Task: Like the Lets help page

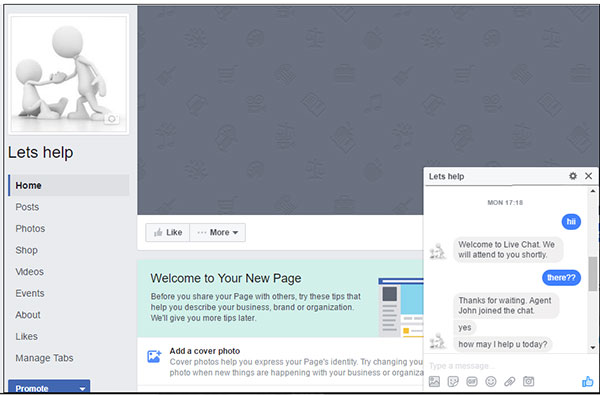Action: point(168,232)
